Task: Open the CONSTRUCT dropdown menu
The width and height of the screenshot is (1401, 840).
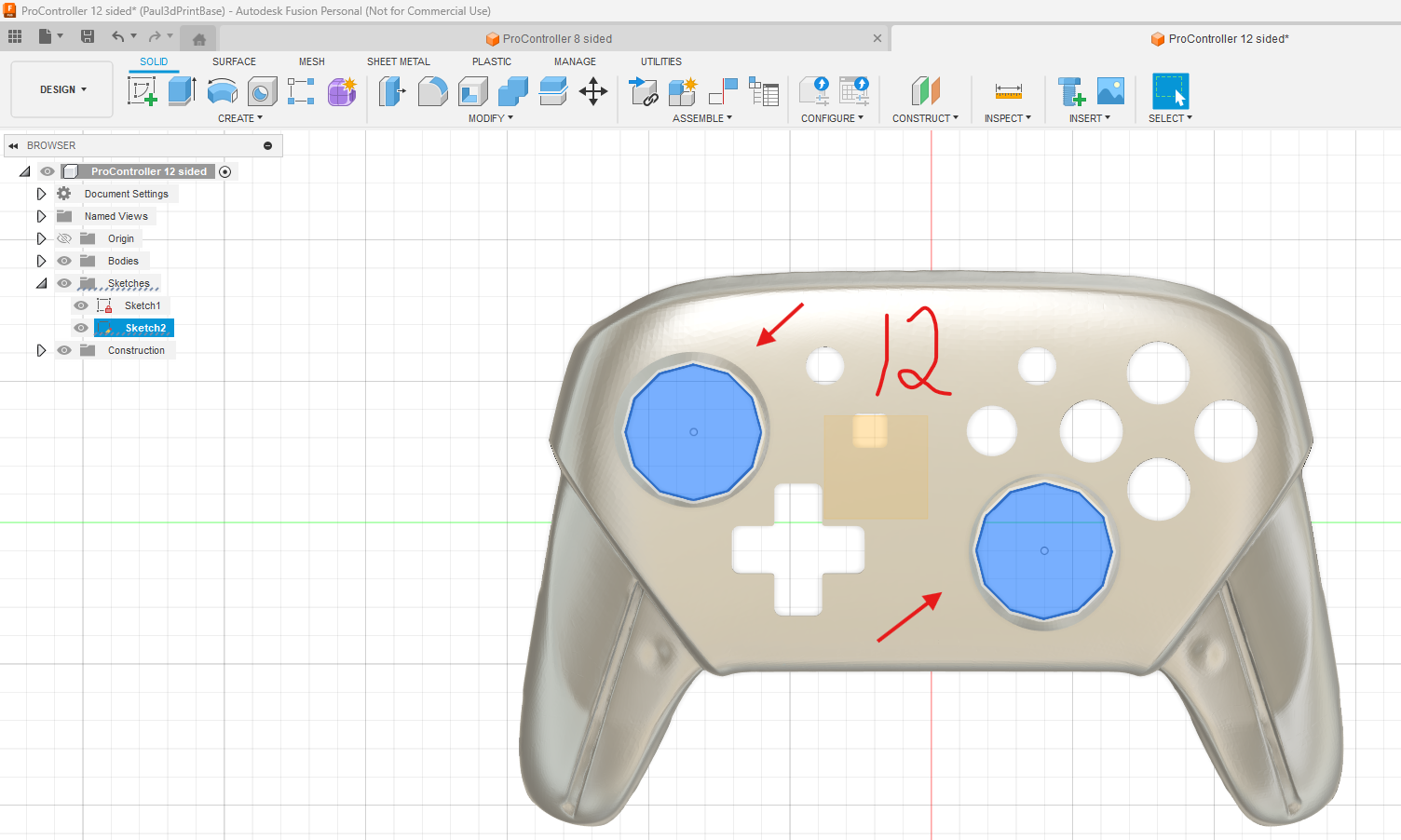Action: tap(925, 118)
